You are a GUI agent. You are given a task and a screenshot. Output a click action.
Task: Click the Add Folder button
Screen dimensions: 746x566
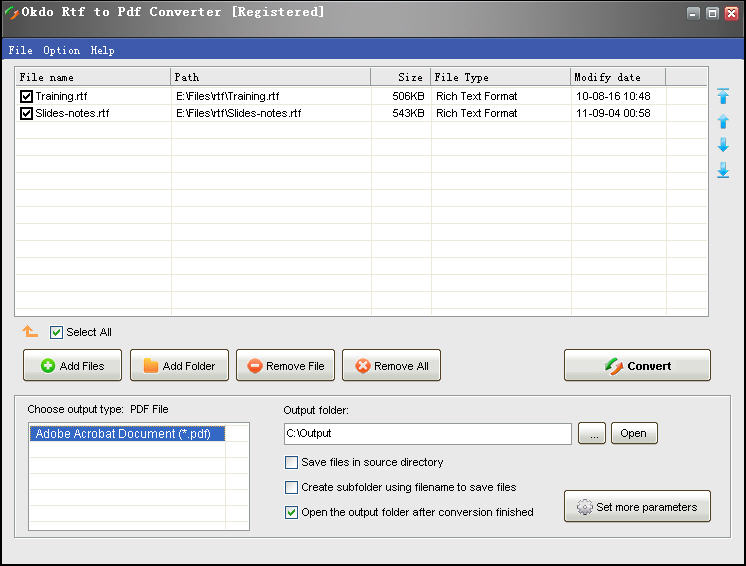[179, 365]
